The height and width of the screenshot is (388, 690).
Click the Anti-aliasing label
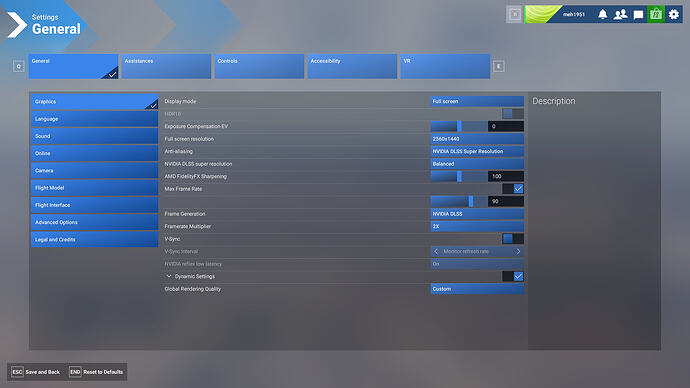[x=179, y=151]
